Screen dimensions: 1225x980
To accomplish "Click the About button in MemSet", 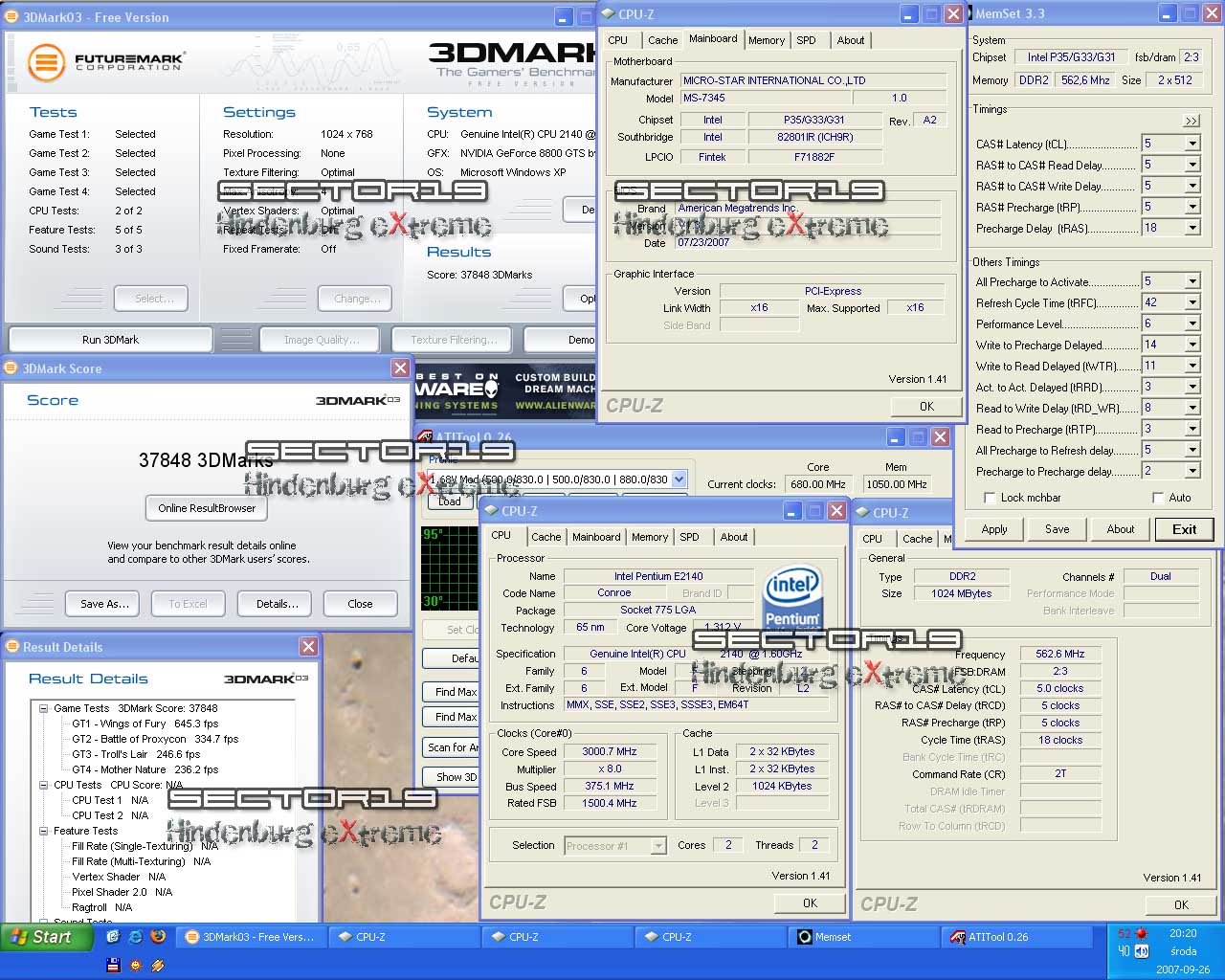I will click(1121, 529).
